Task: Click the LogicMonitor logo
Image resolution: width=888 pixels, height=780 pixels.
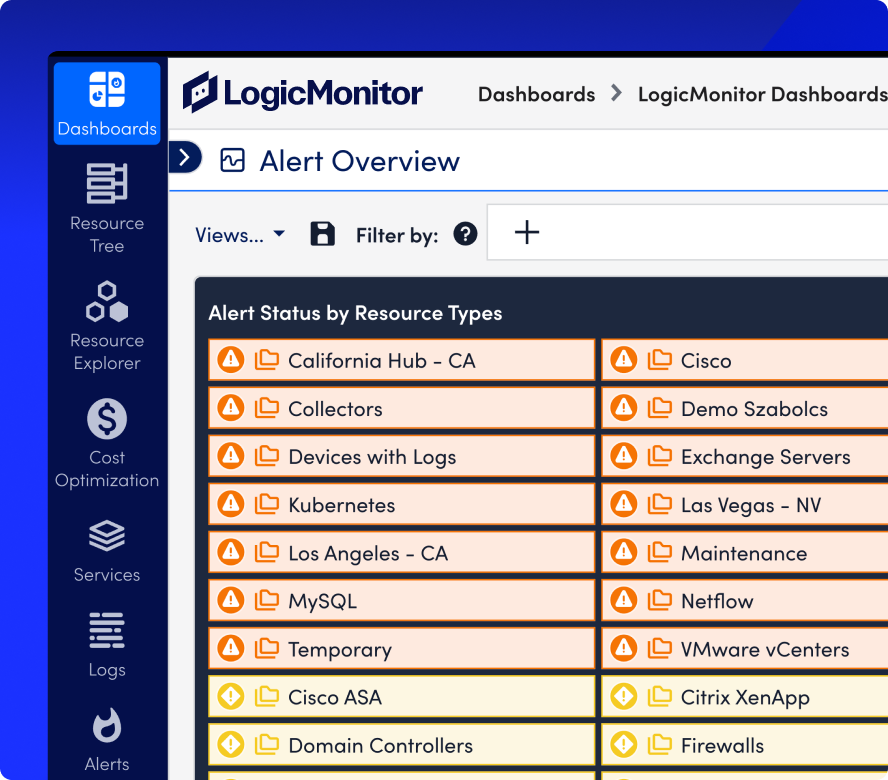Action: [303, 94]
